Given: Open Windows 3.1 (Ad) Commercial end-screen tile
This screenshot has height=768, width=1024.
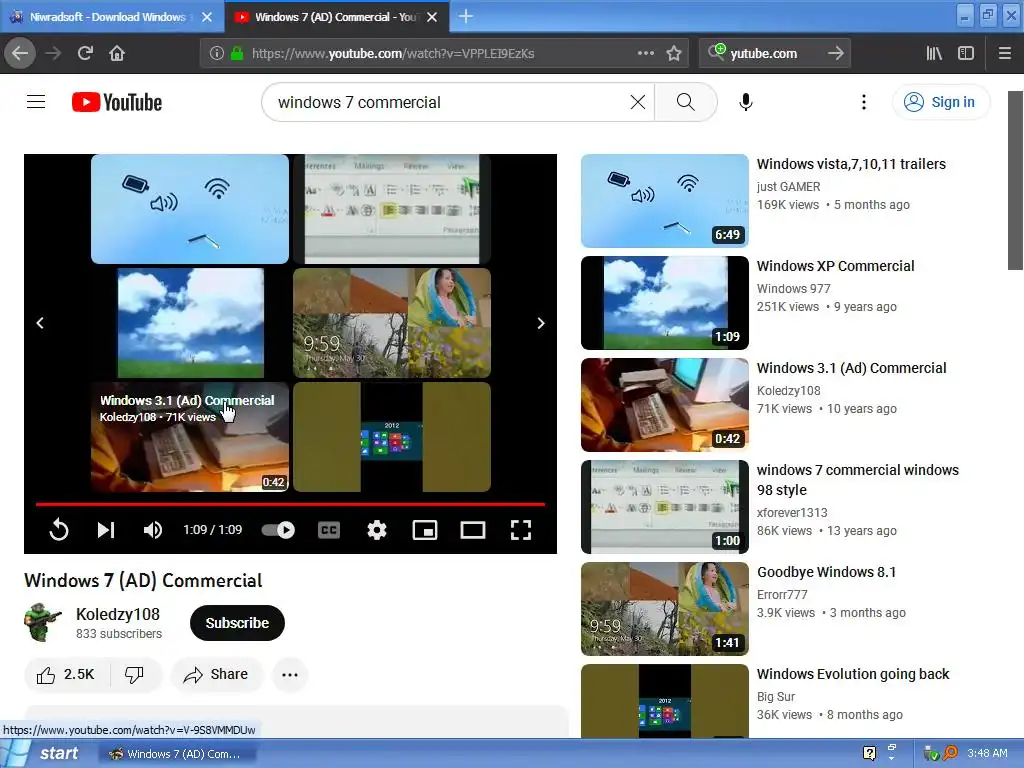Looking at the screenshot, I should [190, 437].
